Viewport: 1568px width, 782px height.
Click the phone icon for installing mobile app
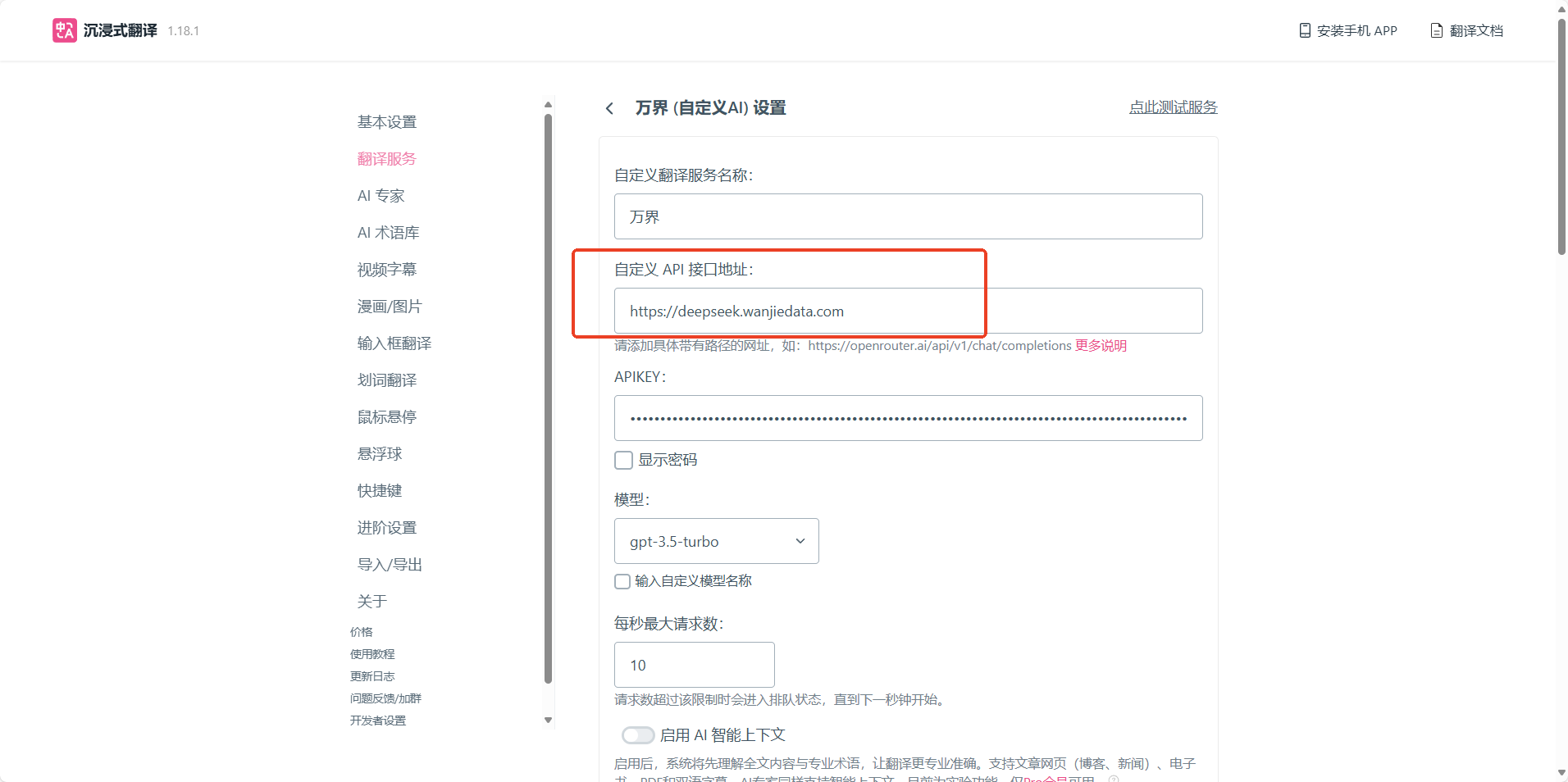[1305, 30]
